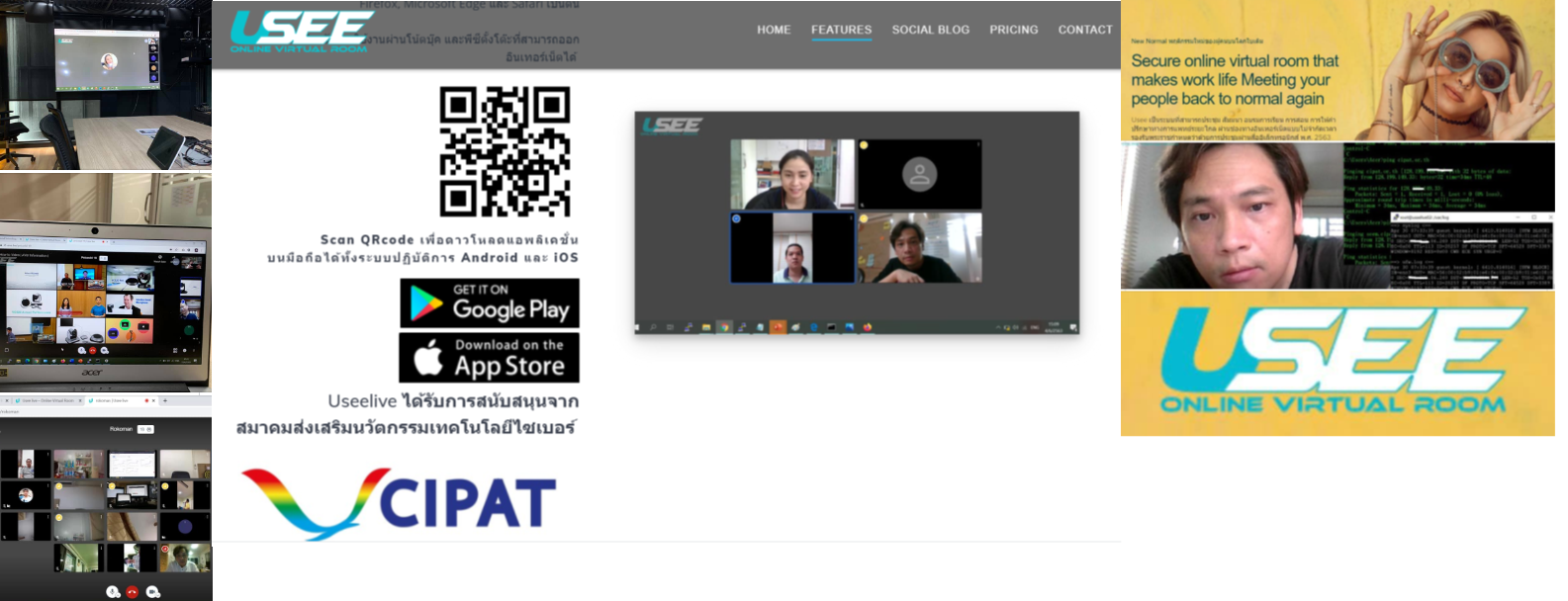Open the man's webcam photo on right

[1232, 216]
